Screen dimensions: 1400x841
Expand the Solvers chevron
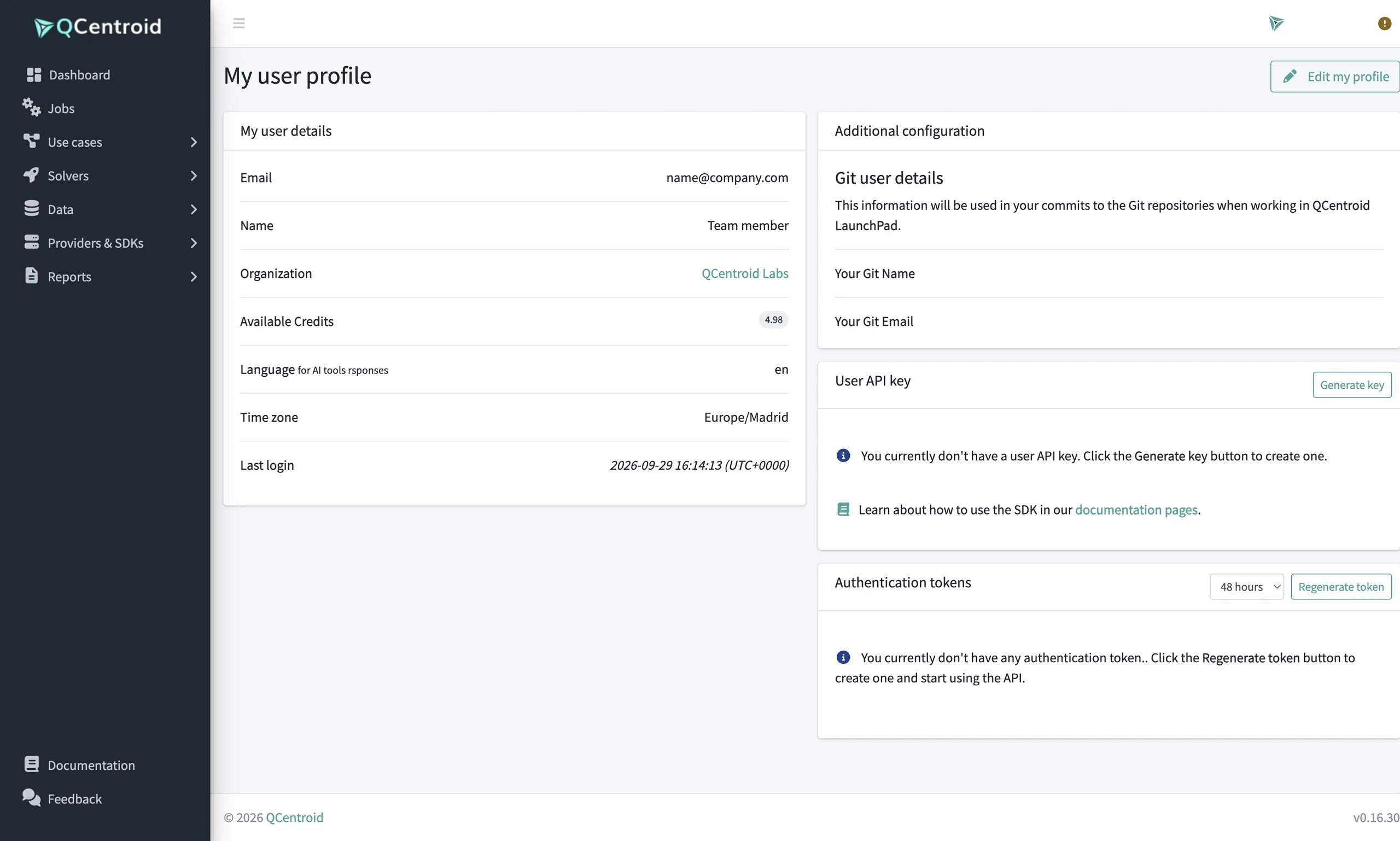[194, 176]
